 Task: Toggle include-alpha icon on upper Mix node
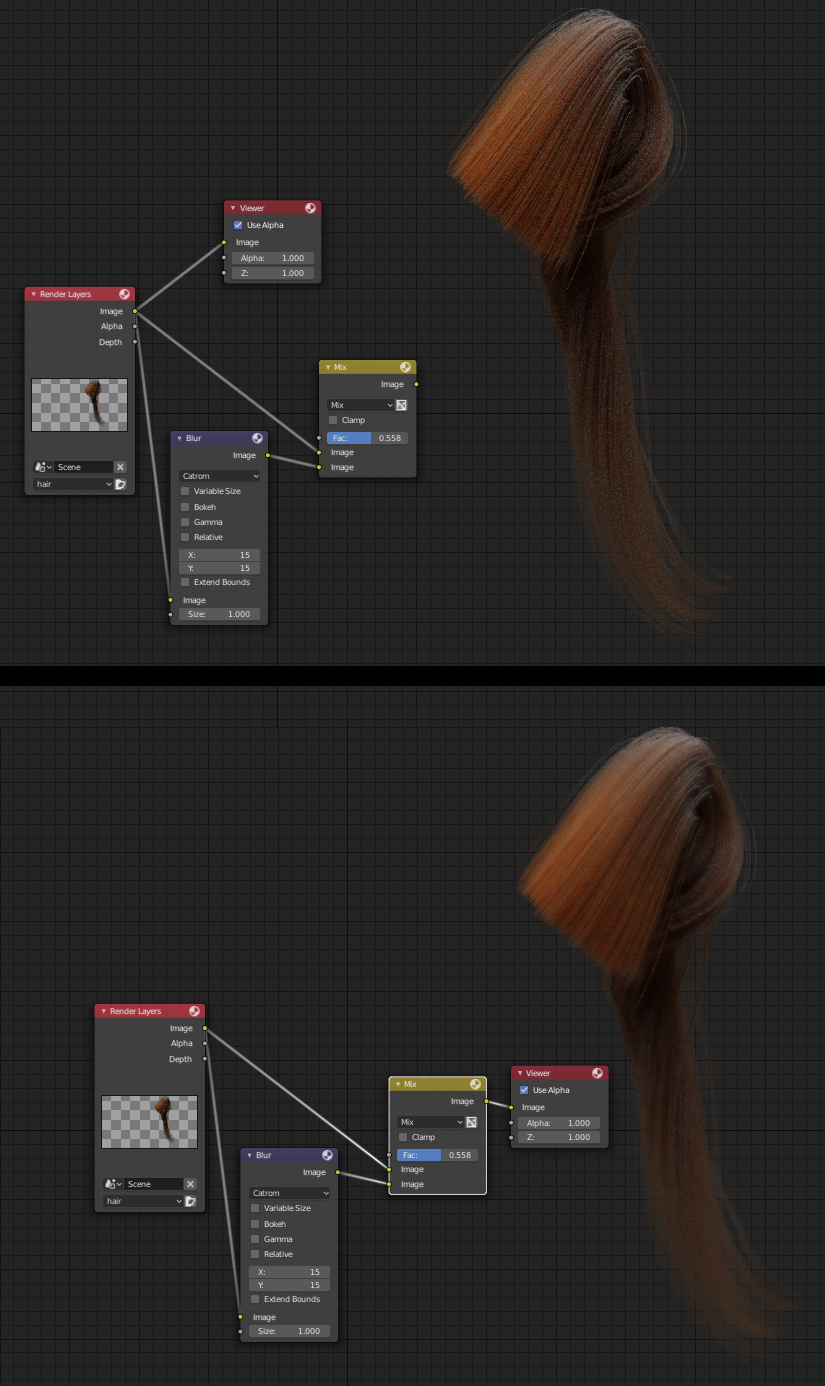(402, 405)
